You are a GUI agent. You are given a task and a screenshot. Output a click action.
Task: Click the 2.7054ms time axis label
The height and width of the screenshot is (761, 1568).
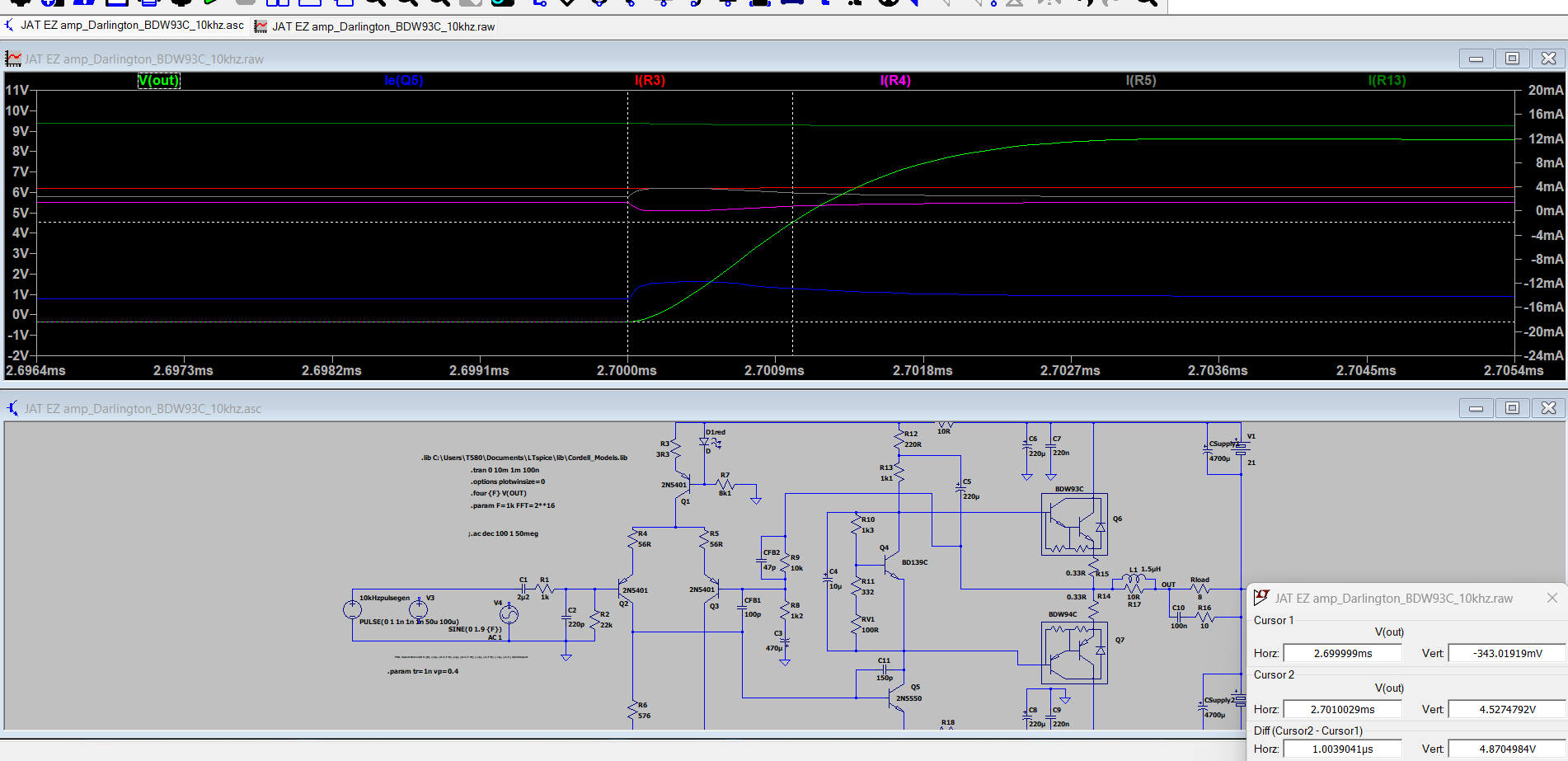pos(1514,370)
